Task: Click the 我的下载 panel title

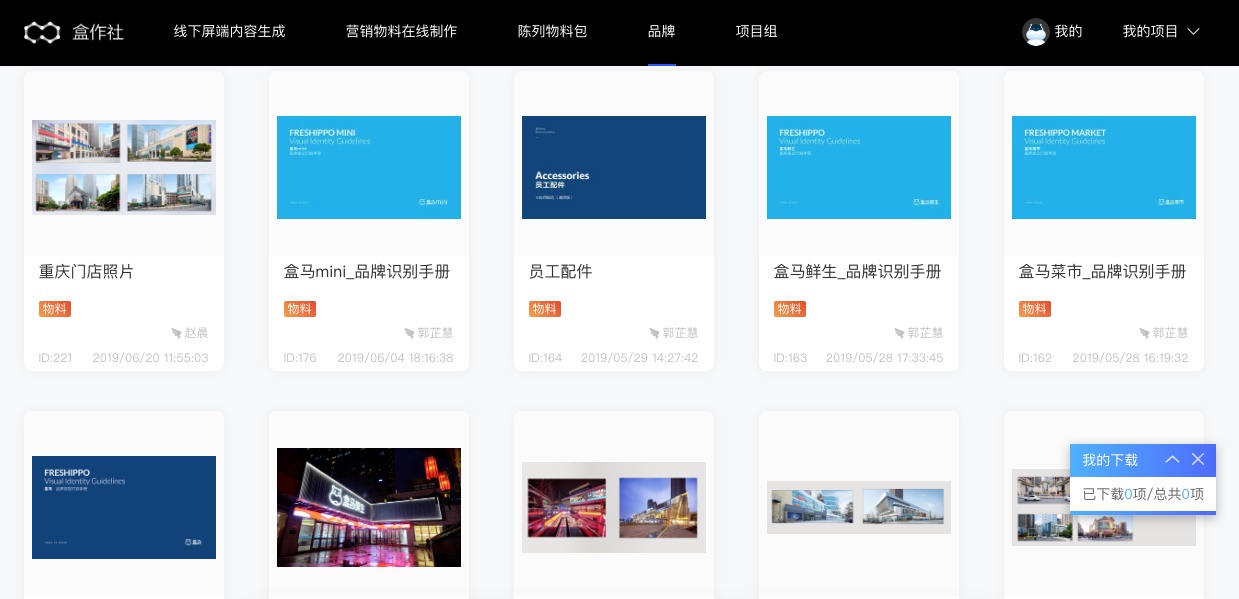Action: point(1110,460)
